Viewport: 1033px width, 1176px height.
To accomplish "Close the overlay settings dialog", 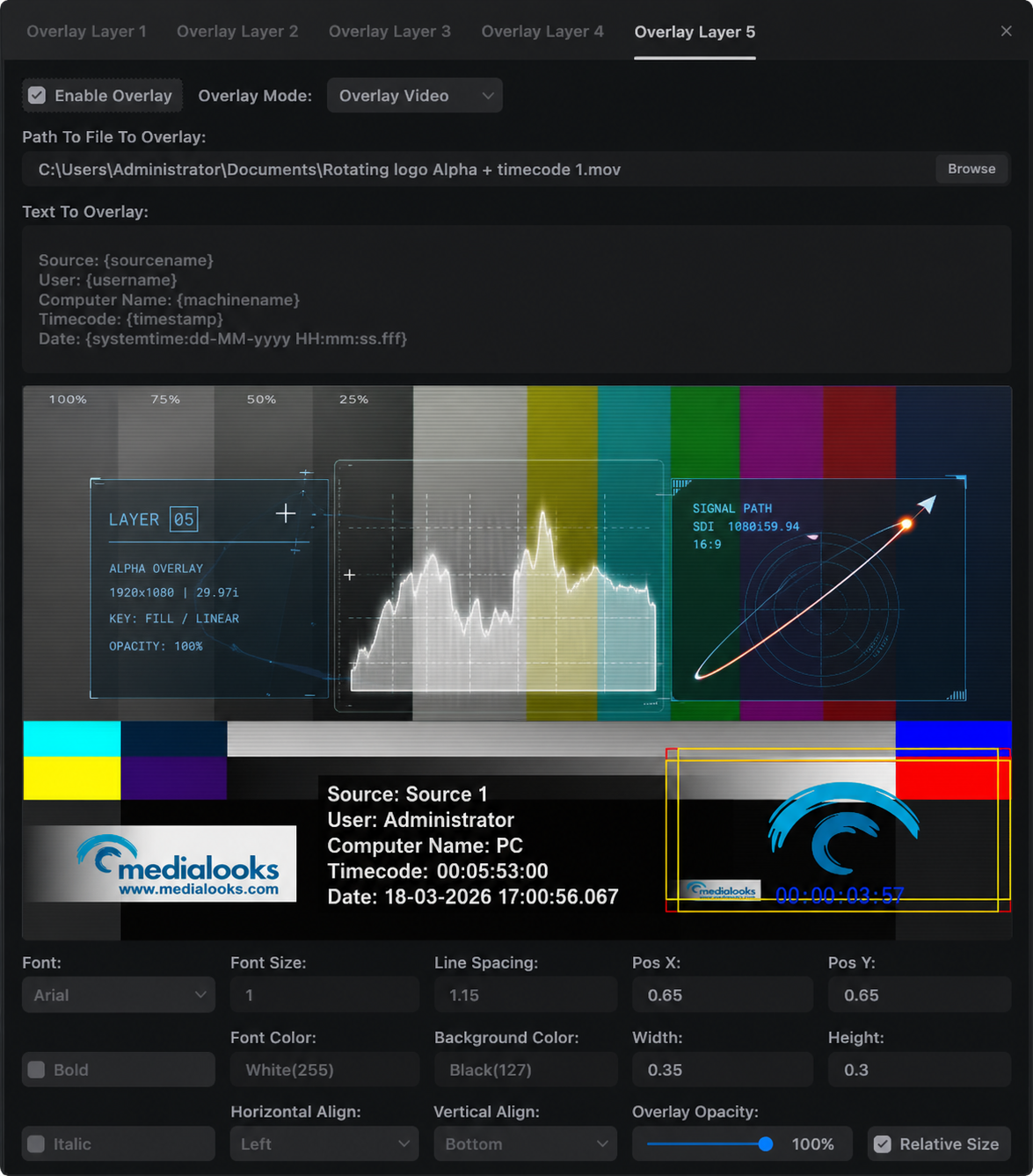I will point(1007,31).
